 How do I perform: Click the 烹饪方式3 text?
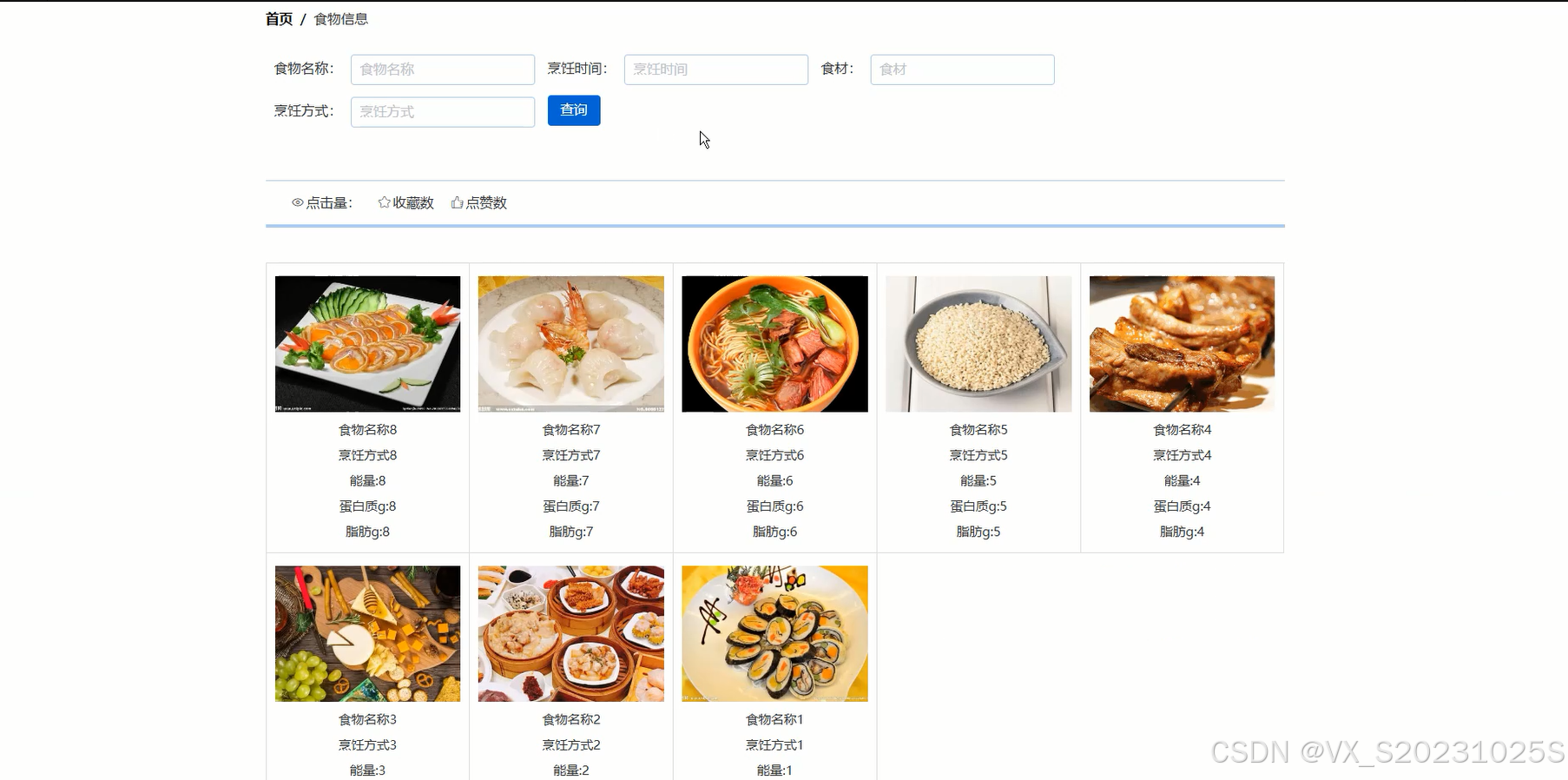point(368,745)
